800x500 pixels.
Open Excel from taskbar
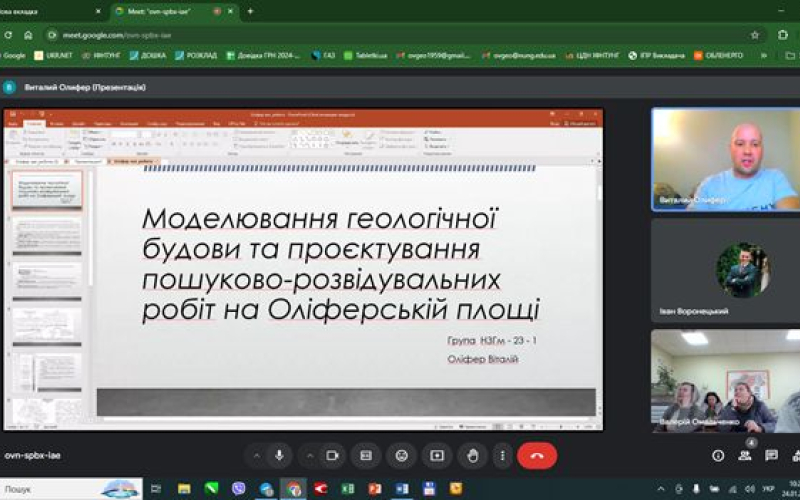(347, 489)
